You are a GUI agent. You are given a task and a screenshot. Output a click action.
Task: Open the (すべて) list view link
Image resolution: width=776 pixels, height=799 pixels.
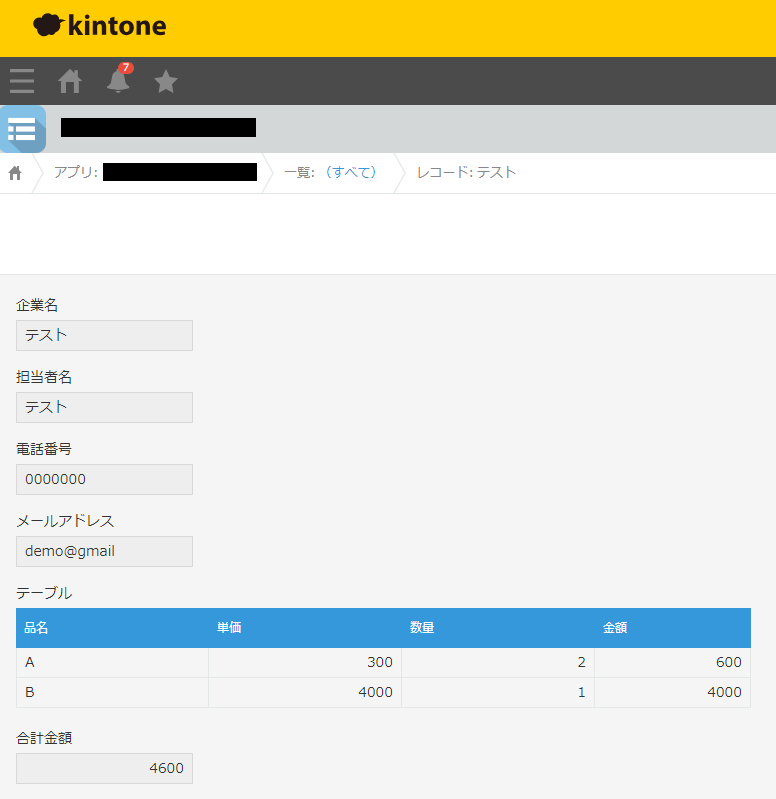pyautogui.click(x=349, y=172)
